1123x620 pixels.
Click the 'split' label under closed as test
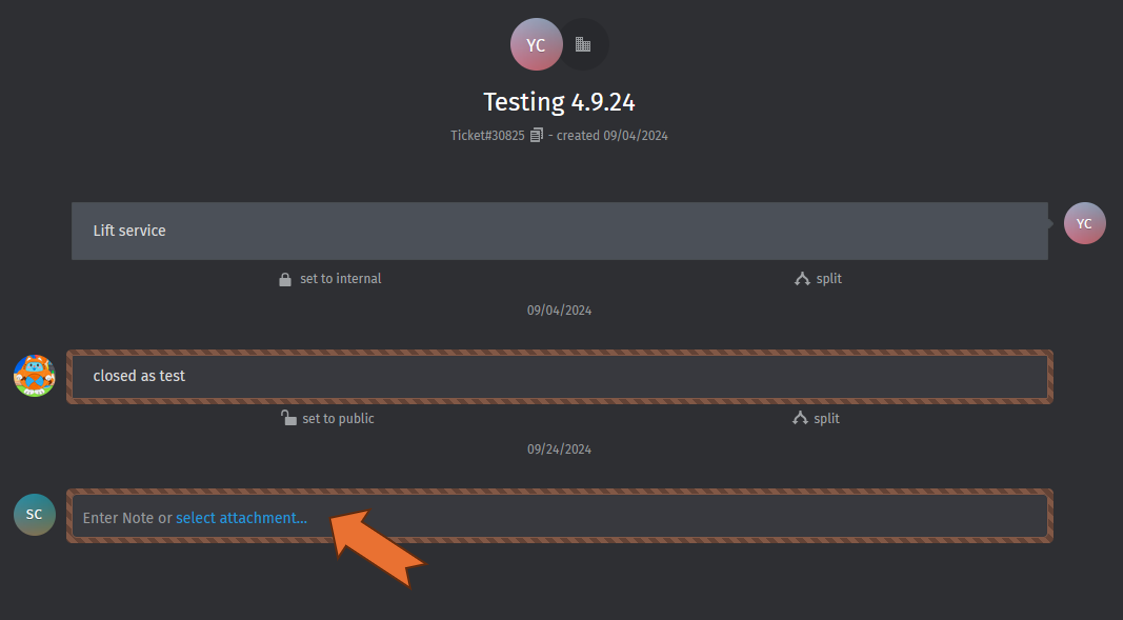point(826,418)
